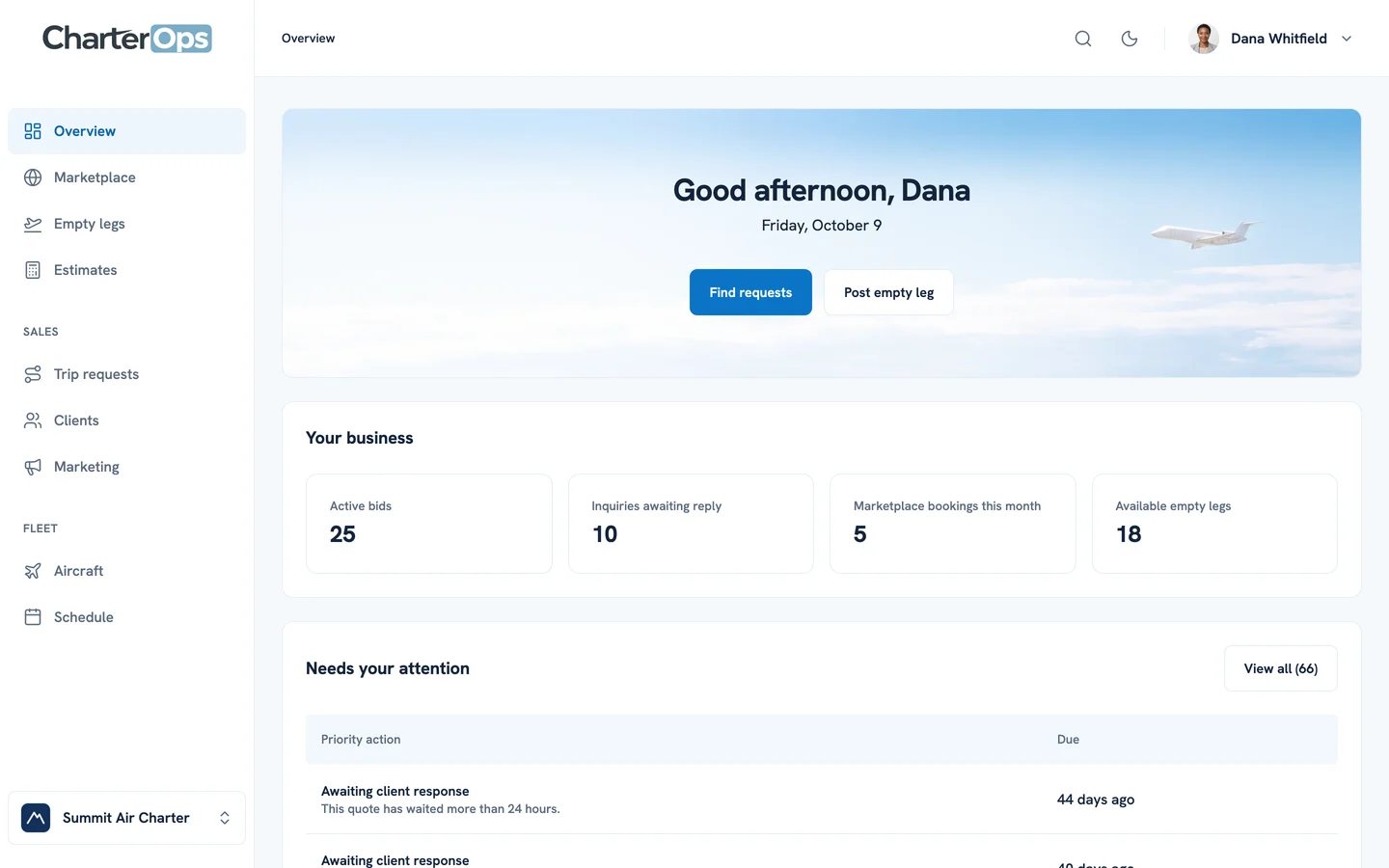Click the Trip requests route icon
This screenshot has width=1389, height=868.
point(33,374)
